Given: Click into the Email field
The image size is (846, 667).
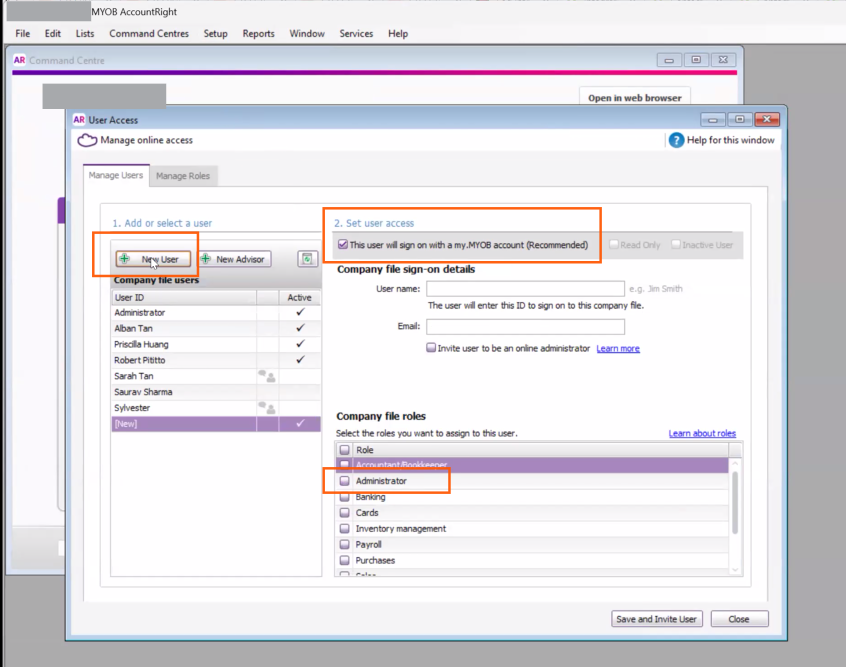Looking at the screenshot, I should 525,326.
